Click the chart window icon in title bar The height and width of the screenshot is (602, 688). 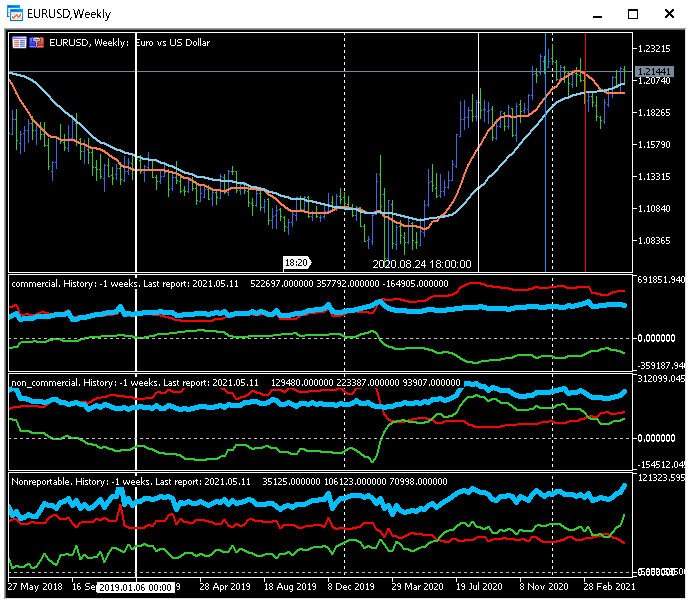pyautogui.click(x=14, y=14)
